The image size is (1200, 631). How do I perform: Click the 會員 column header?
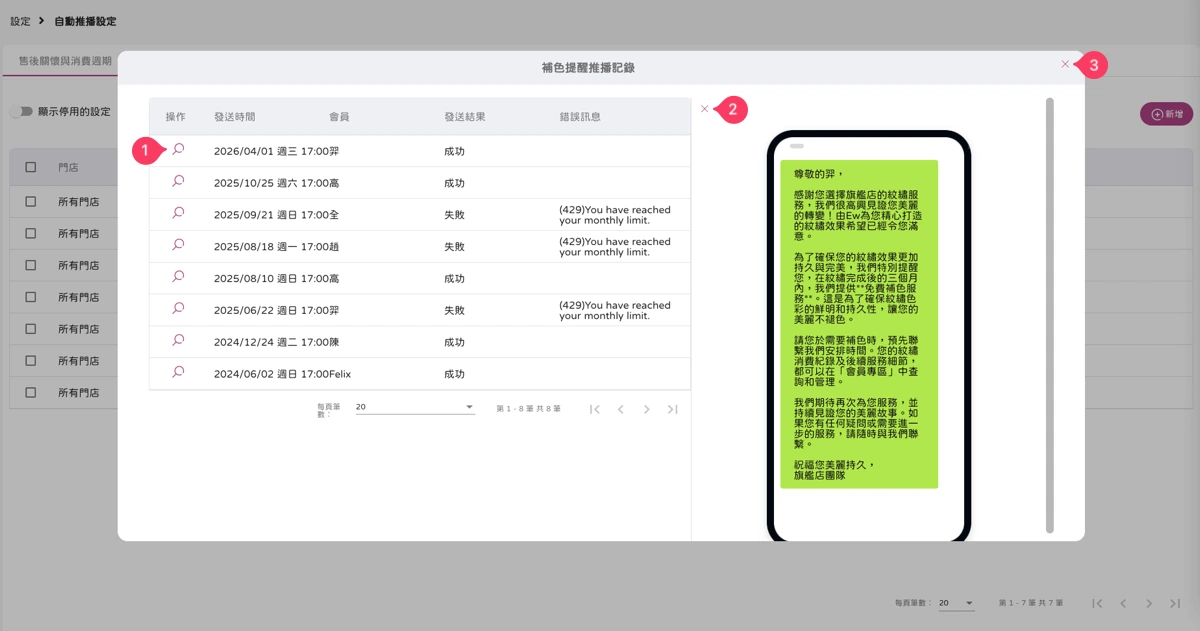click(x=339, y=117)
